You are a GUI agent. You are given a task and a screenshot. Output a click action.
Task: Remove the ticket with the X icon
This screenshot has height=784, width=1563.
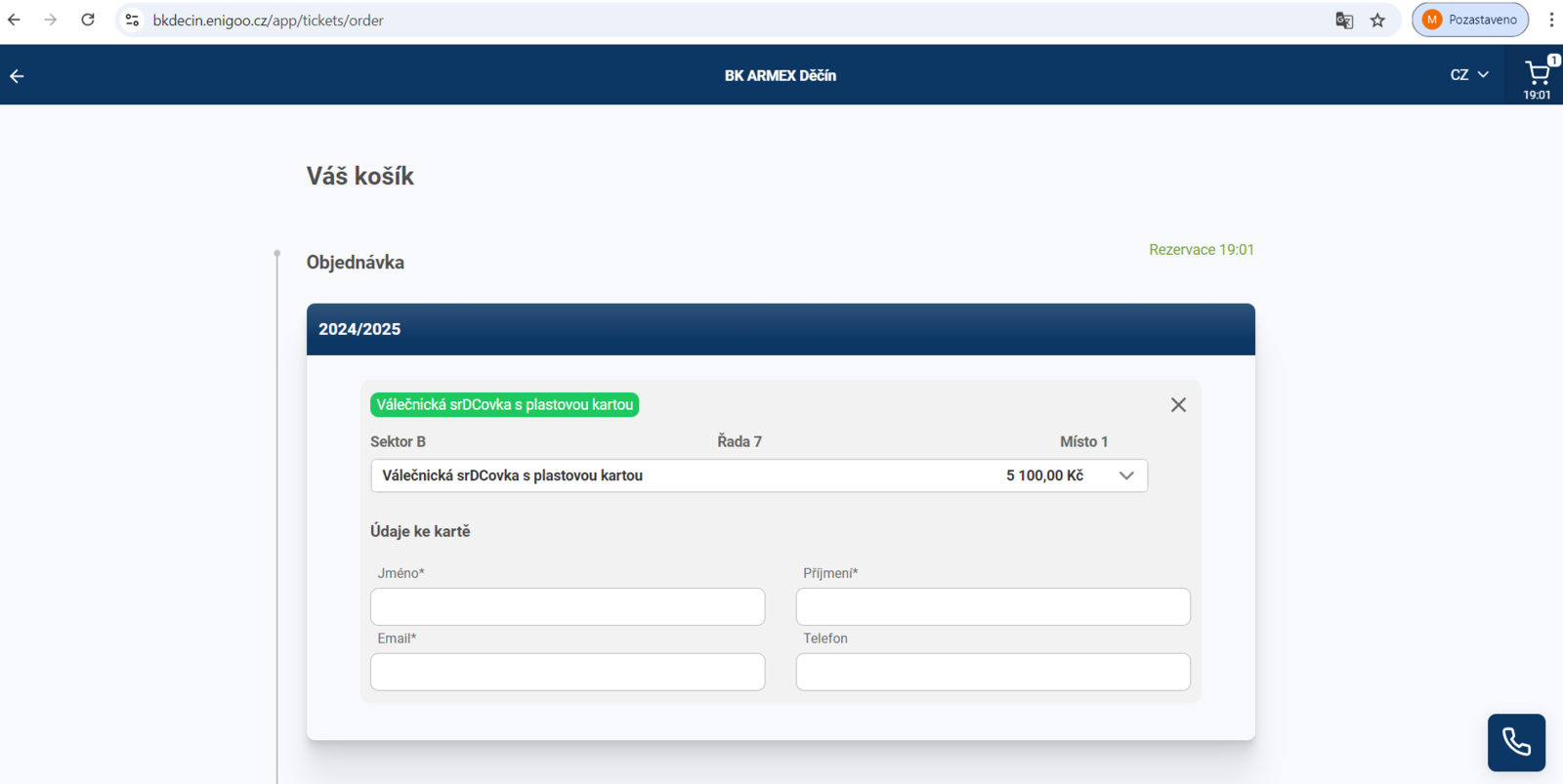1178,405
